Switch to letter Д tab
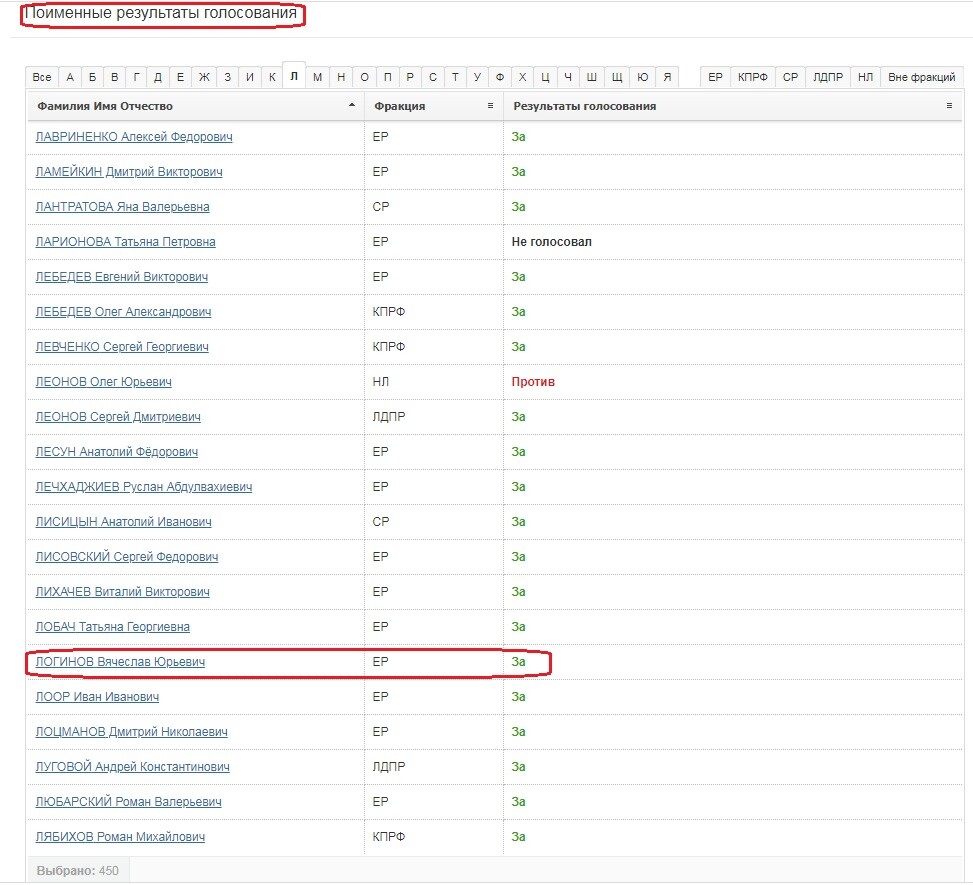The image size is (973, 885). click(158, 77)
